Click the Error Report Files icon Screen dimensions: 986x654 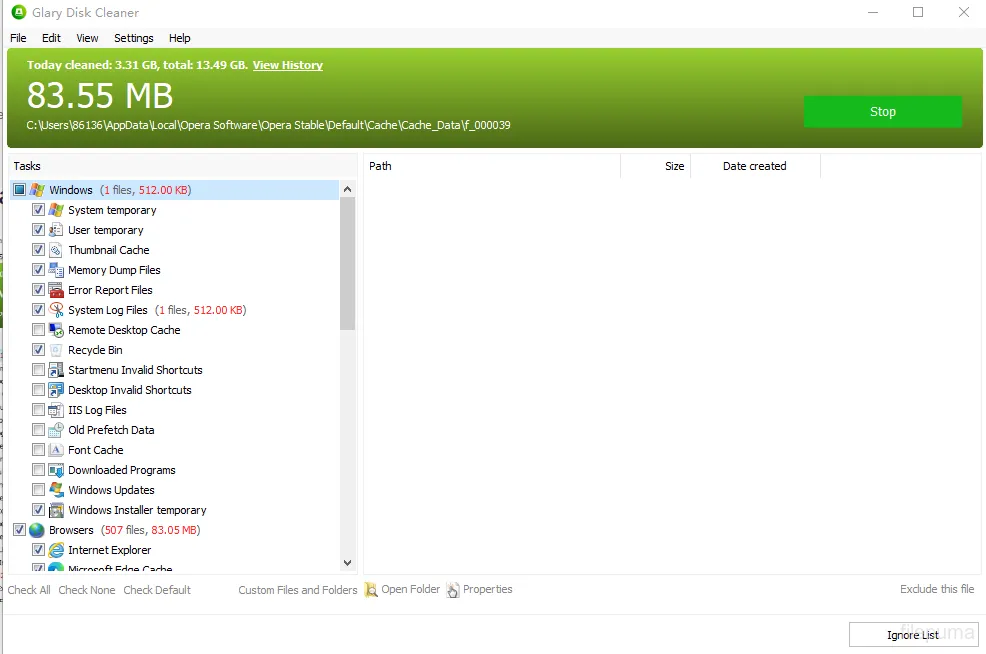point(56,290)
